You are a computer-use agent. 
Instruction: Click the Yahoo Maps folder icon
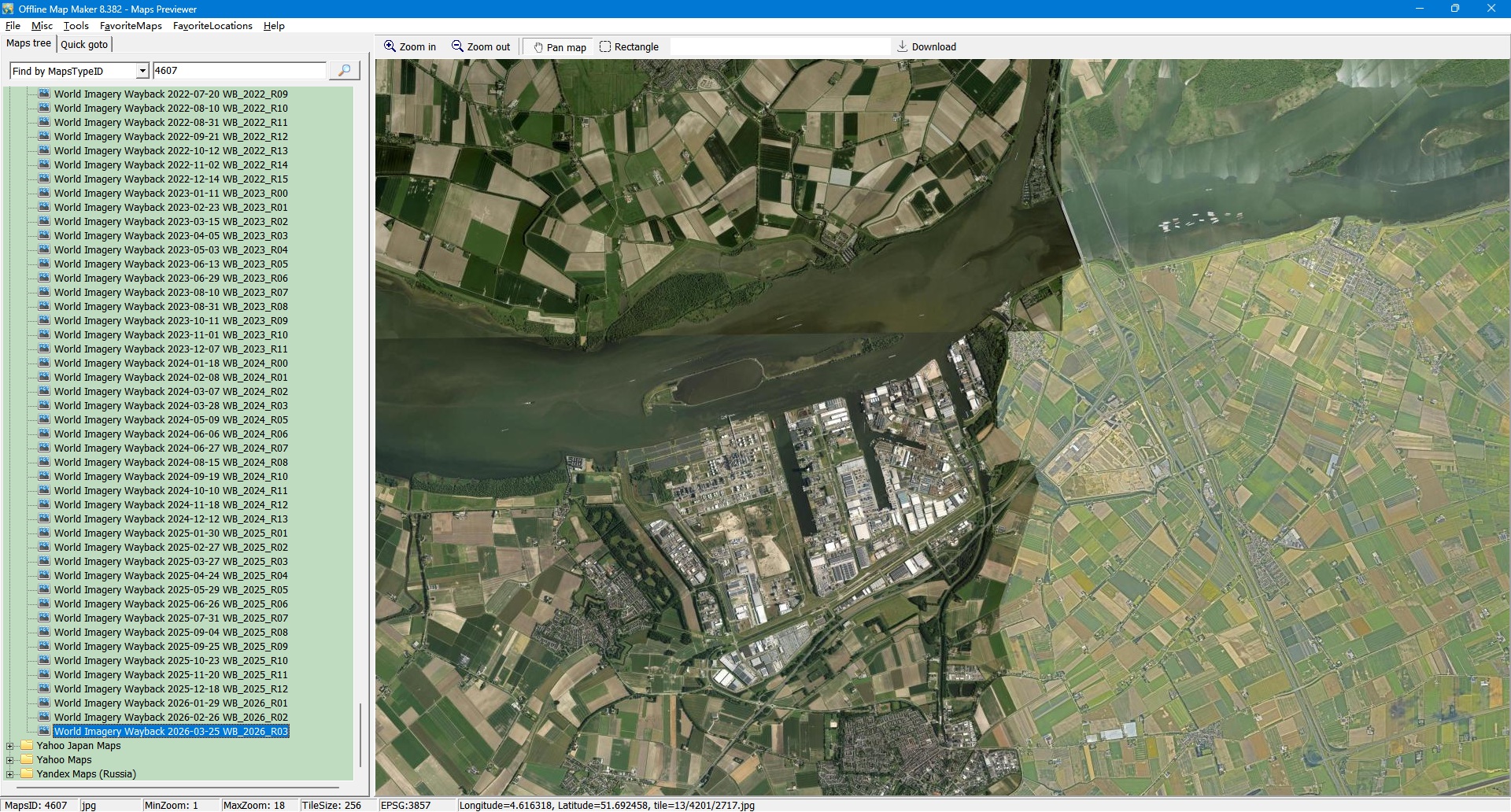27,760
